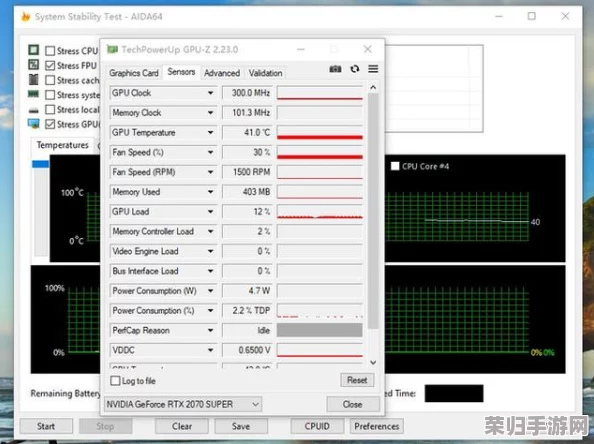This screenshot has width=594, height=444.
Task: Click the GPU-Z screenshot camera icon
Action: 335,69
